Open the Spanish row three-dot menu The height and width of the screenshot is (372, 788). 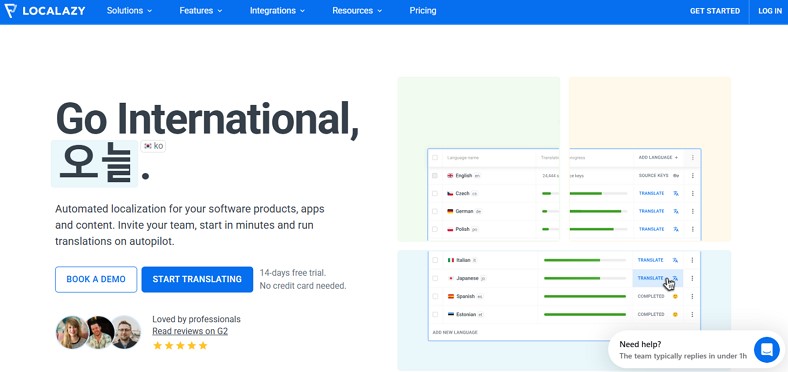pyautogui.click(x=692, y=296)
